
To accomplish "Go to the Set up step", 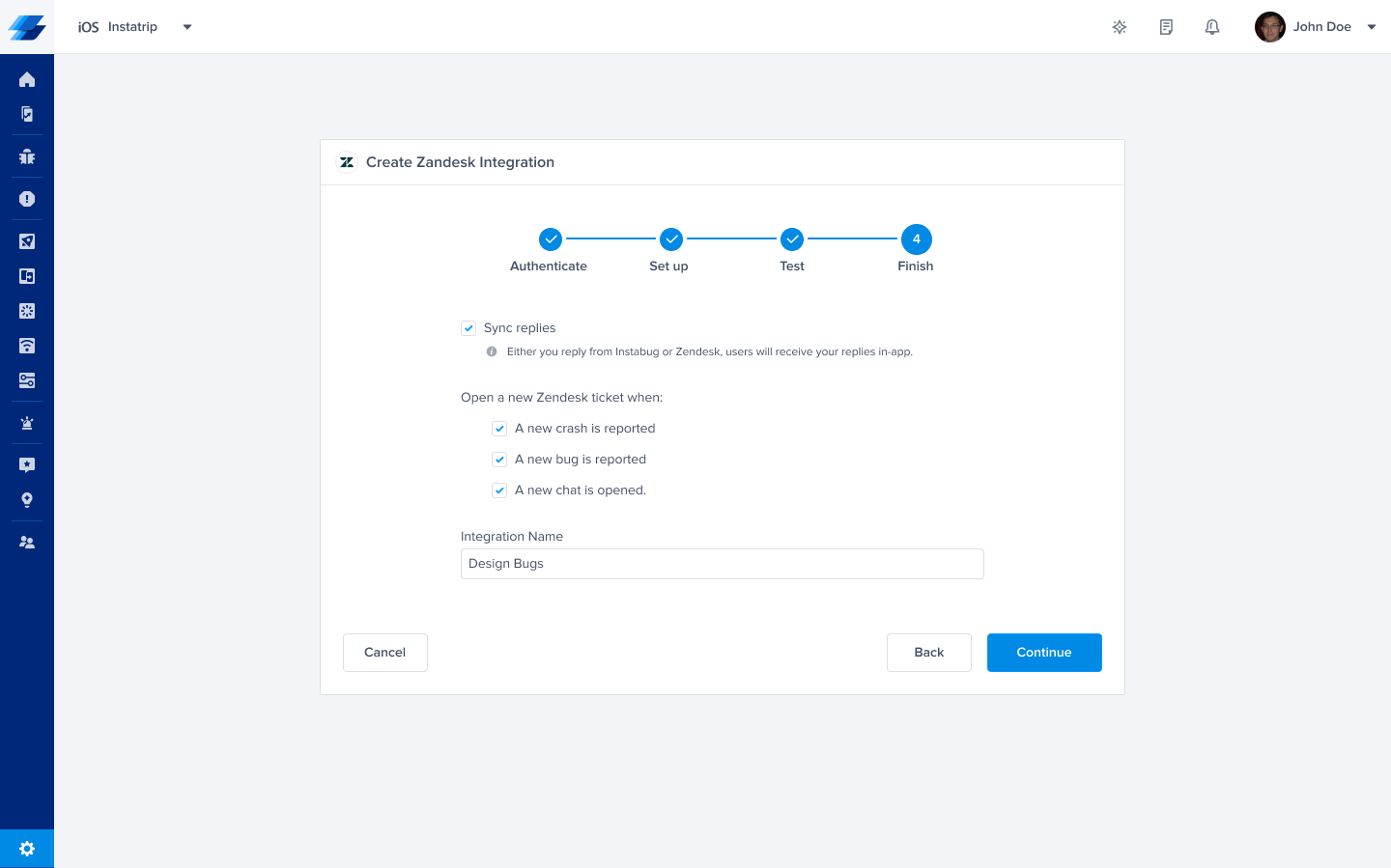I will click(670, 238).
